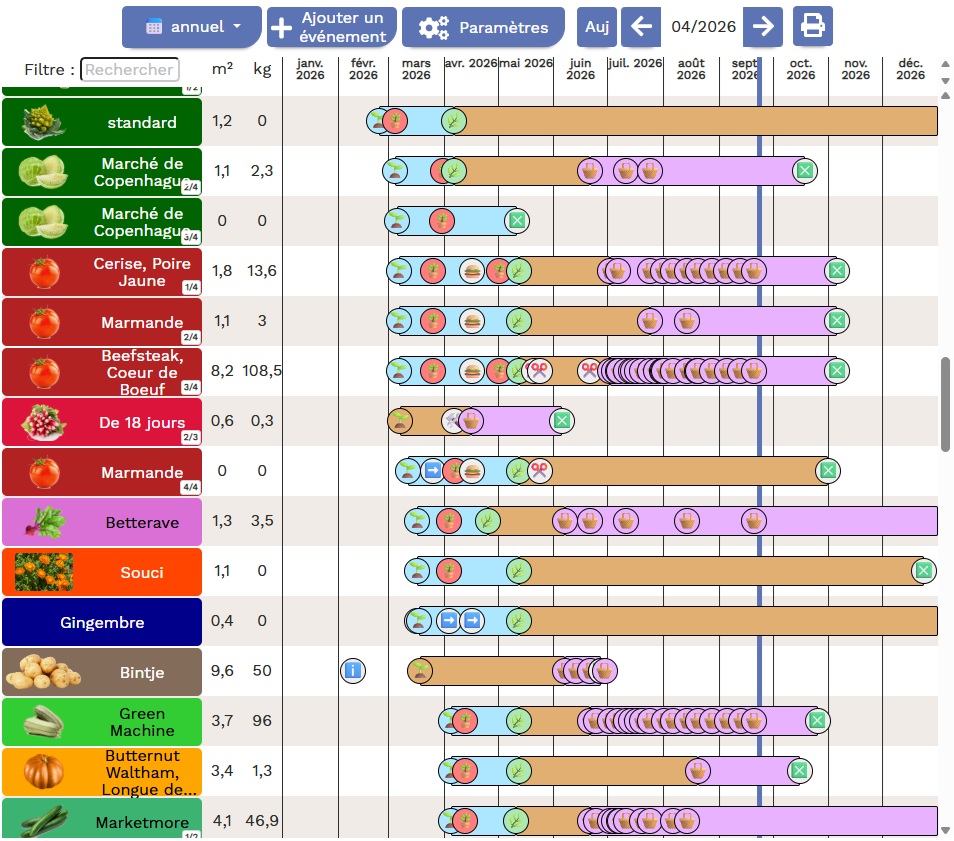Open Paramètres settings
The width and height of the screenshot is (954, 841).
pyautogui.click(x=483, y=27)
